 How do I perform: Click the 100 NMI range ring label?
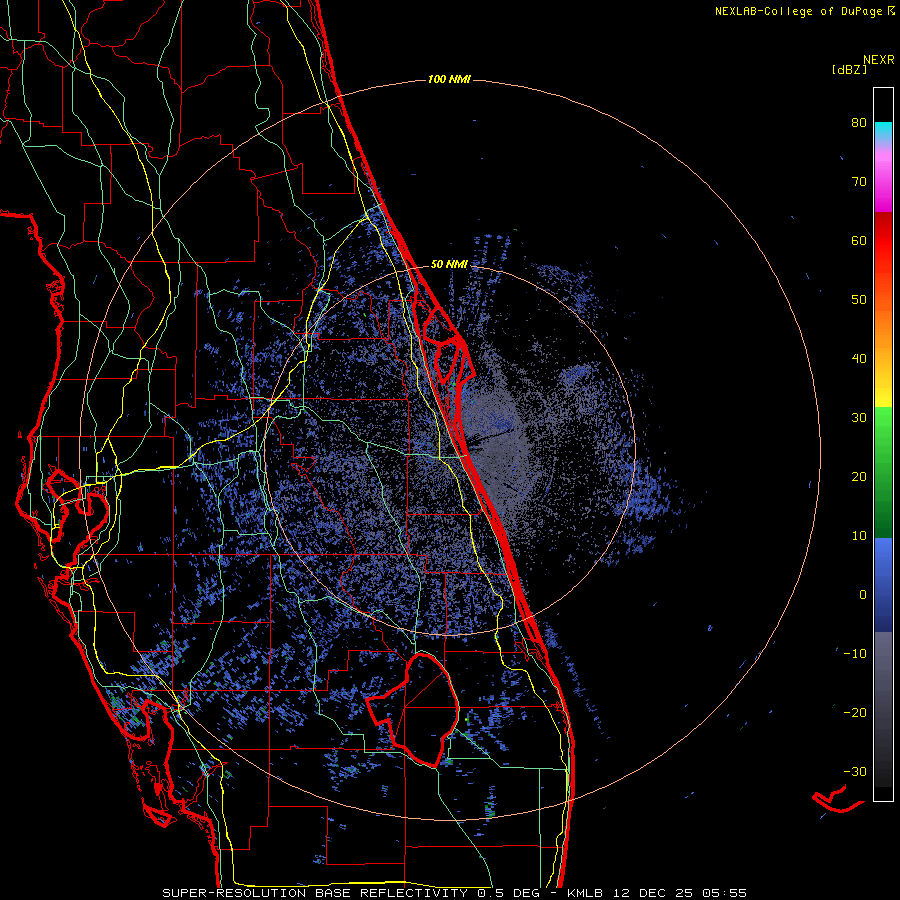click(x=449, y=79)
